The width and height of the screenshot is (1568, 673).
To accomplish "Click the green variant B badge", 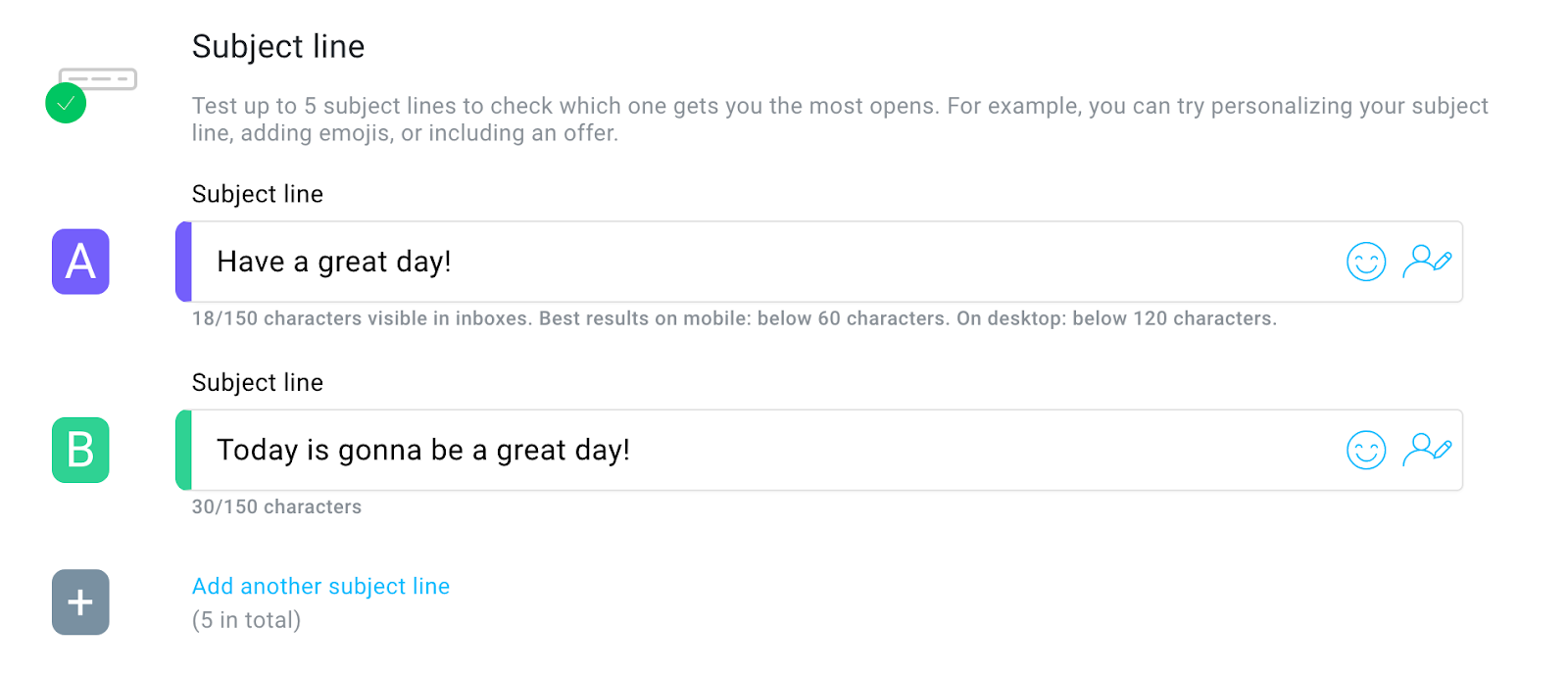I will click(x=80, y=451).
